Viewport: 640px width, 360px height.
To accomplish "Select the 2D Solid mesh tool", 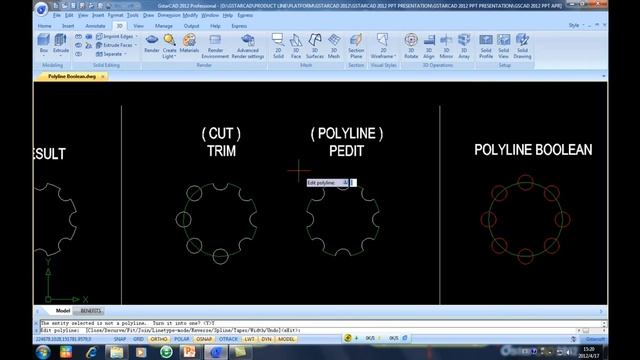I will click(x=278, y=46).
